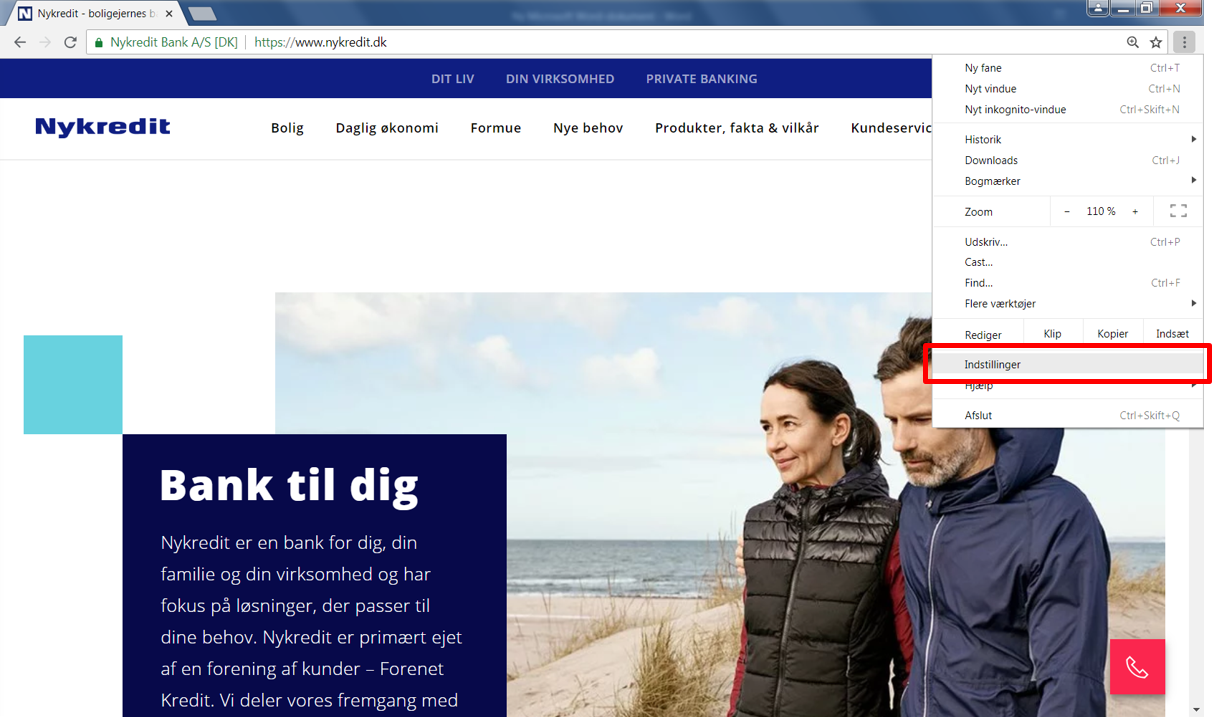The height and width of the screenshot is (718, 1213).
Task: Open the Nye behov navigation menu
Action: click(x=588, y=128)
